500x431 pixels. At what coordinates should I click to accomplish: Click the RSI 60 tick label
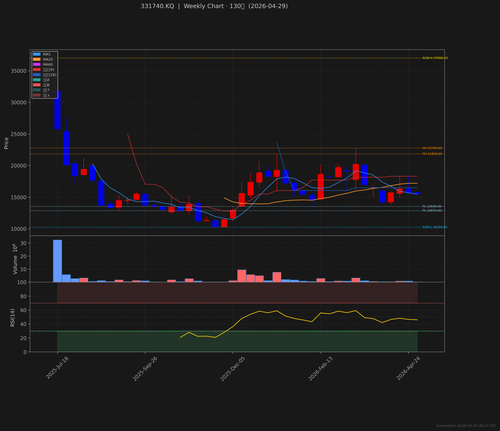(24, 310)
